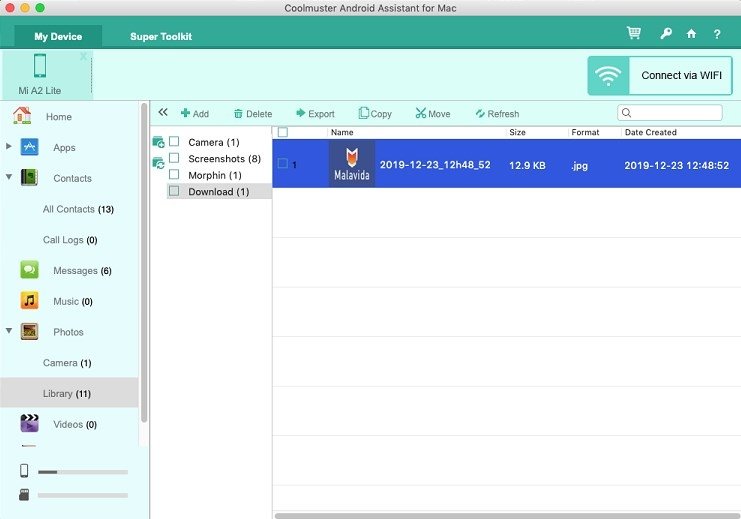The image size is (741, 519).
Task: Open the Screenshots (8) album name
Action: 224,158
